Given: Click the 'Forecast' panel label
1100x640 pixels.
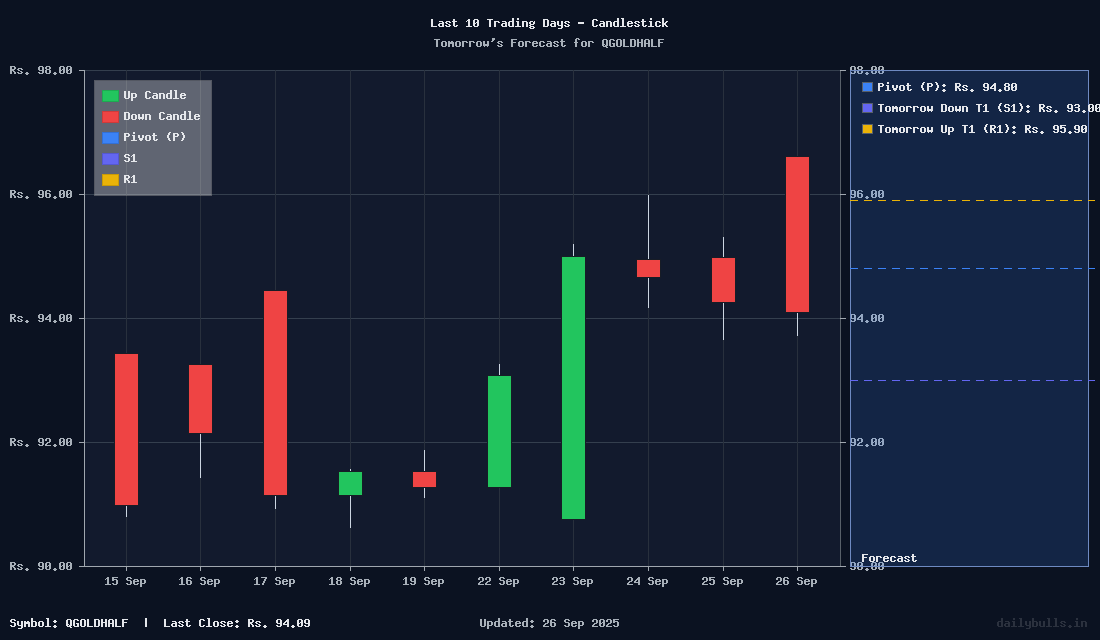Looking at the screenshot, I should click(x=889, y=559).
